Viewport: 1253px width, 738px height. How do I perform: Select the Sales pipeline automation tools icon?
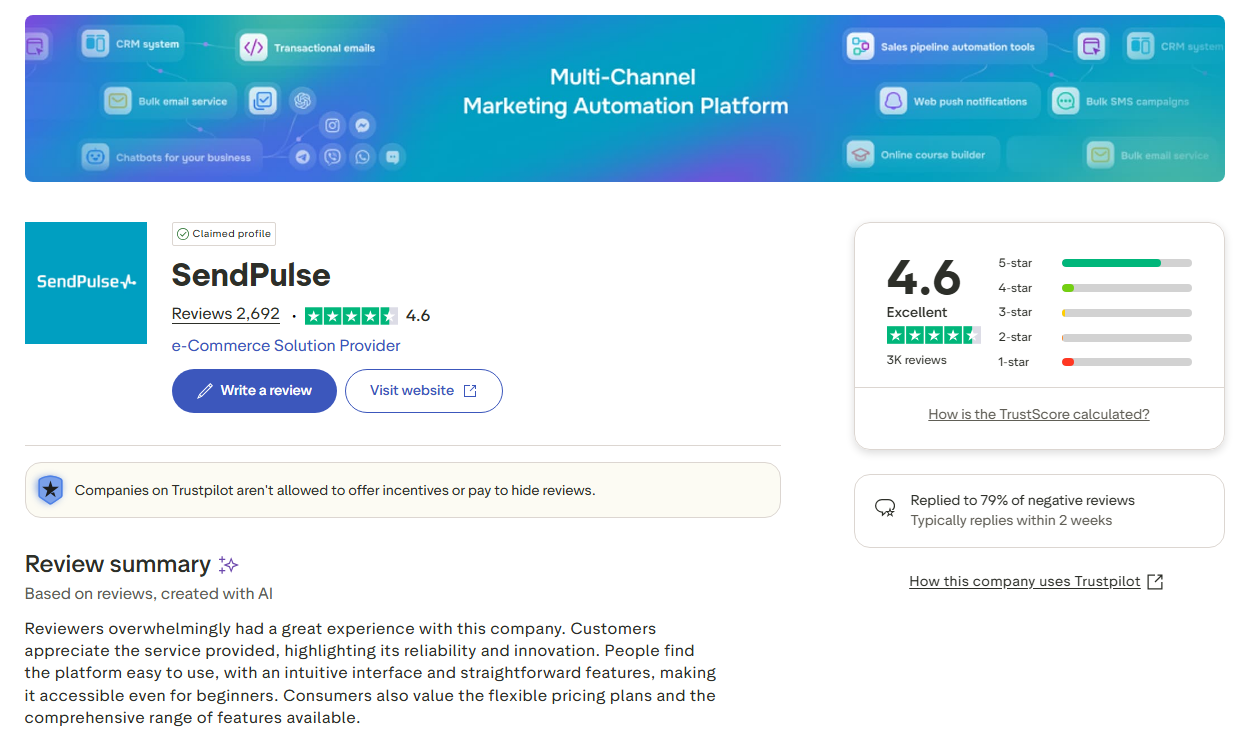(860, 45)
